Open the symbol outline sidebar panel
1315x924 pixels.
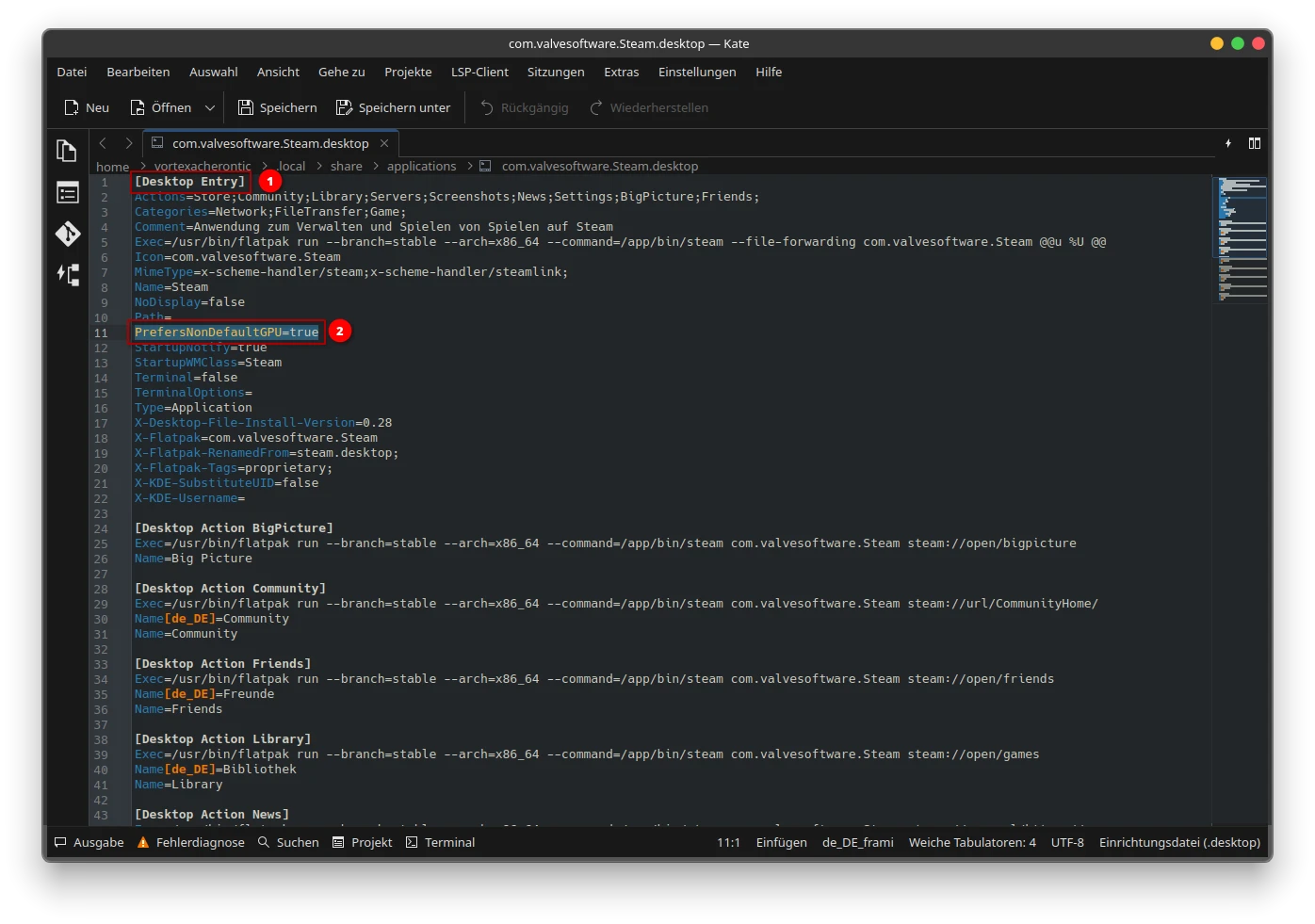coord(67,274)
